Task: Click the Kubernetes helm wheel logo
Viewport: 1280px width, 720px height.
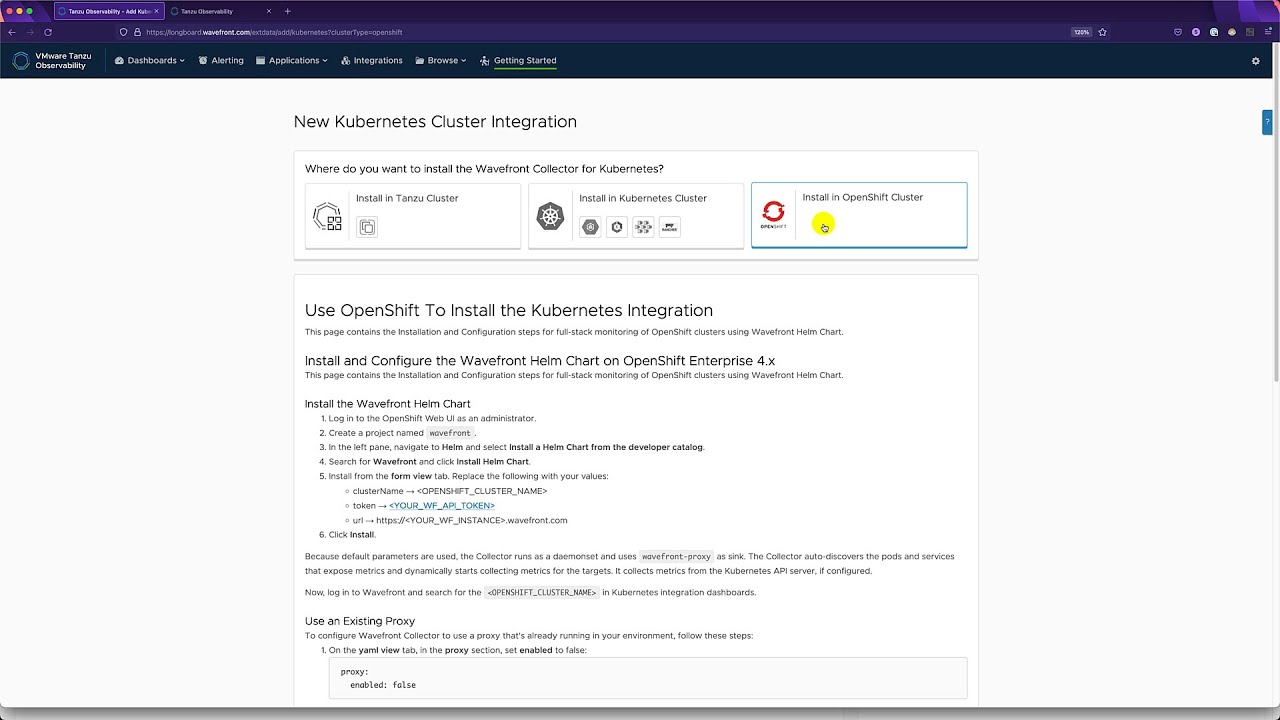Action: pyautogui.click(x=550, y=216)
